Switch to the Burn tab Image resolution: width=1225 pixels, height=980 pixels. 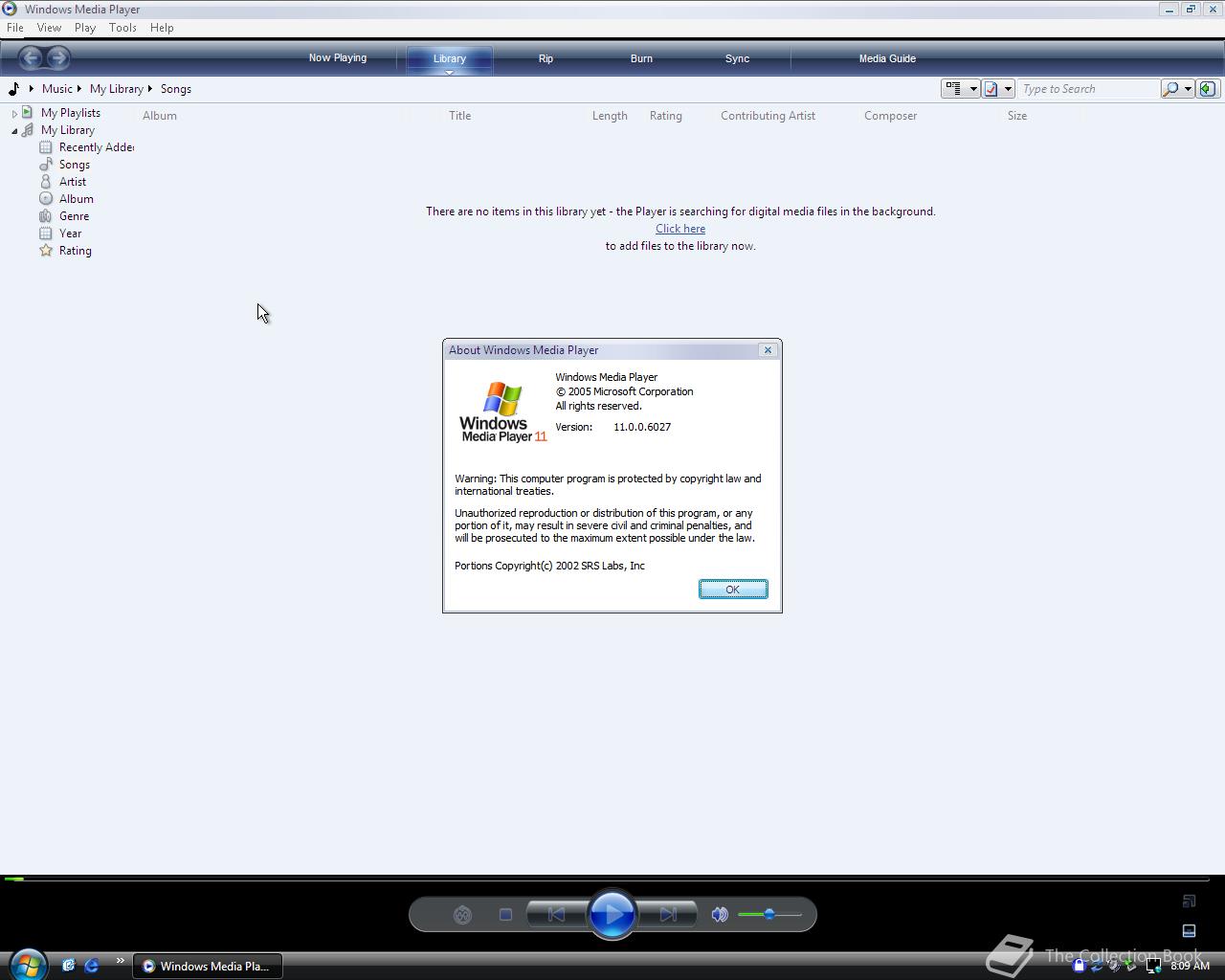(641, 58)
